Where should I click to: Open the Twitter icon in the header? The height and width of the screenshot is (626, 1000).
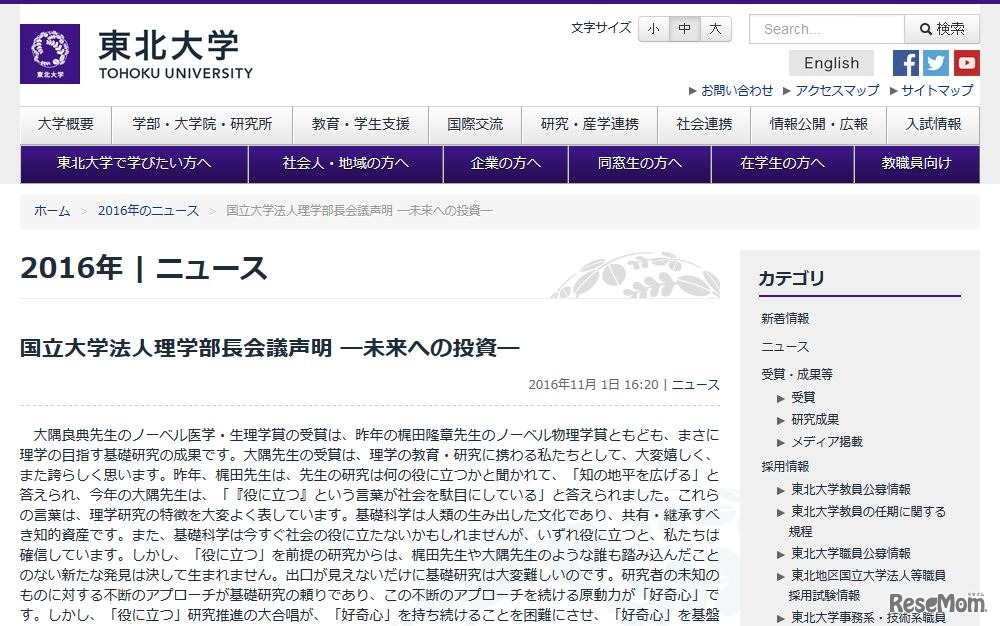pos(935,63)
